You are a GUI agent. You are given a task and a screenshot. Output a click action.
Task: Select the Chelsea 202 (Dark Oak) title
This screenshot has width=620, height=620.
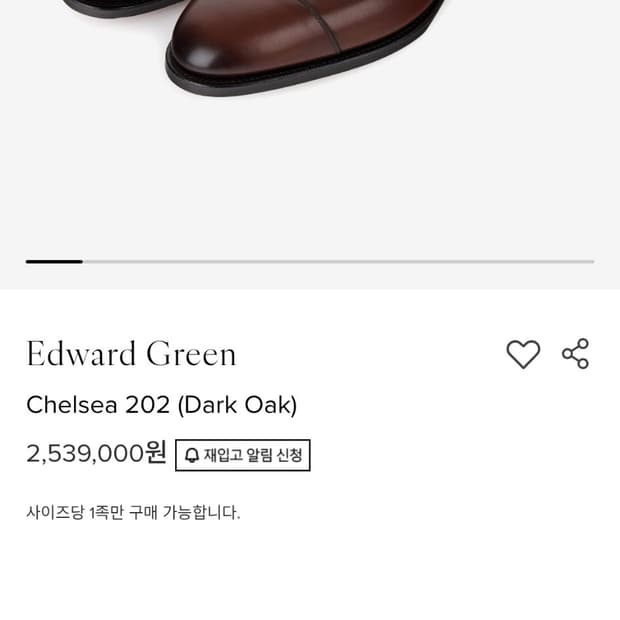162,405
